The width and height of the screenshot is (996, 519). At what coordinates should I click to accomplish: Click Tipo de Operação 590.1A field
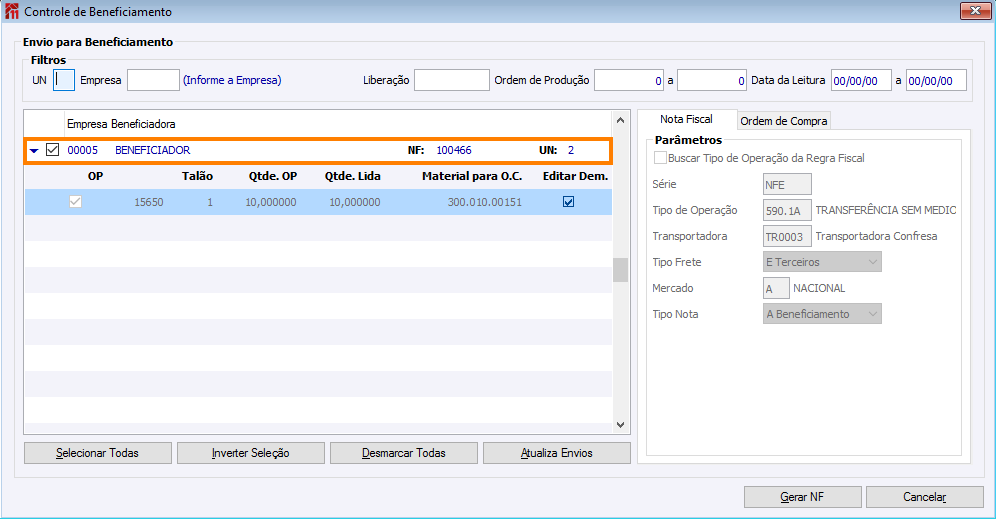[787, 210]
